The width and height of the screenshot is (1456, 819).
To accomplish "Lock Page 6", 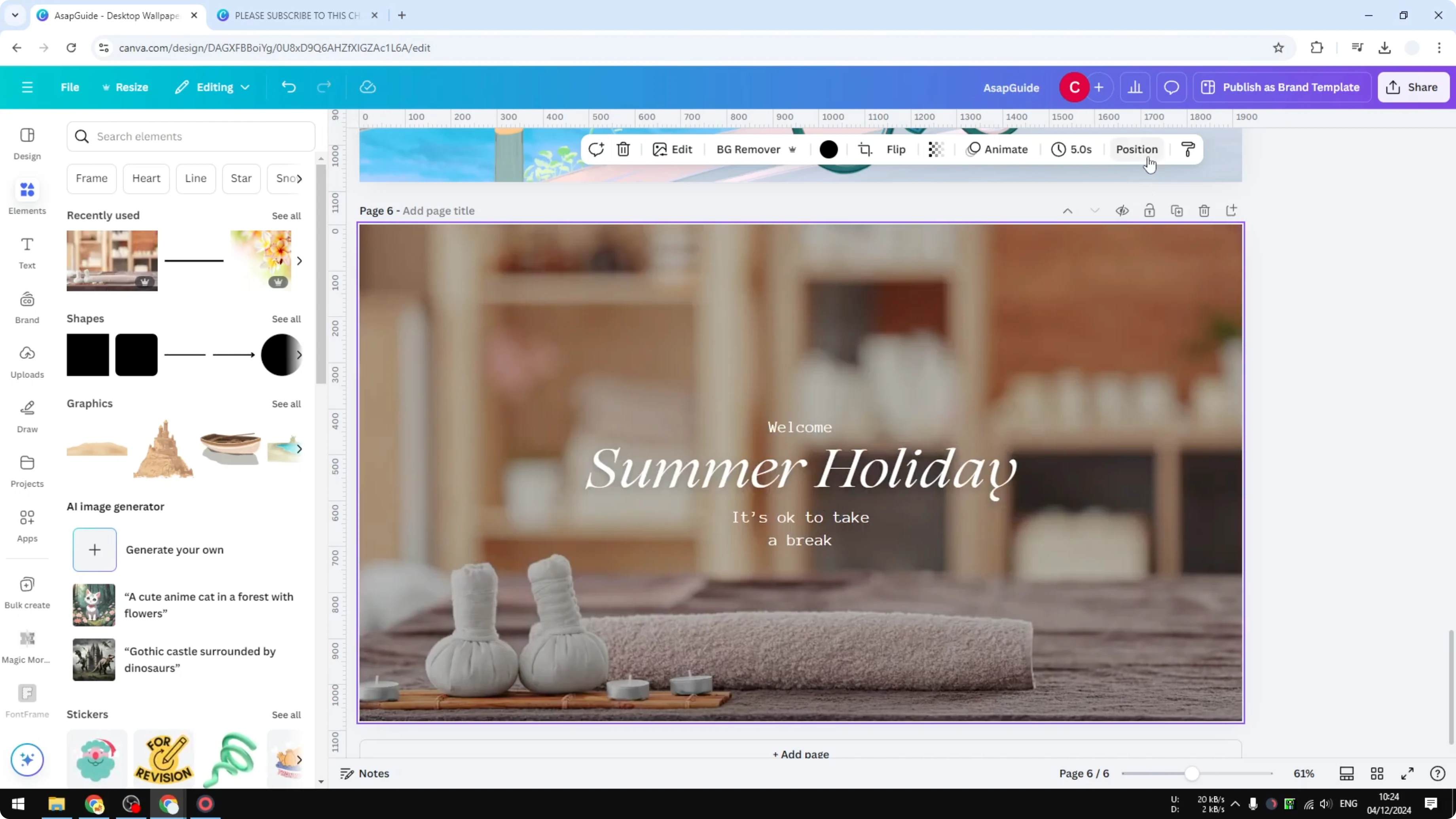I will [x=1150, y=210].
